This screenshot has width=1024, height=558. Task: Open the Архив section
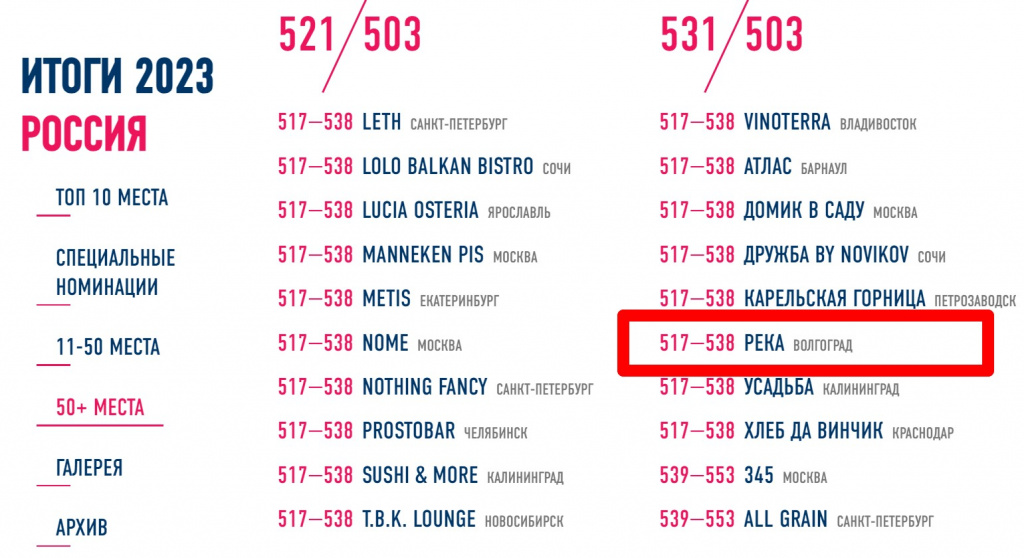[81, 527]
